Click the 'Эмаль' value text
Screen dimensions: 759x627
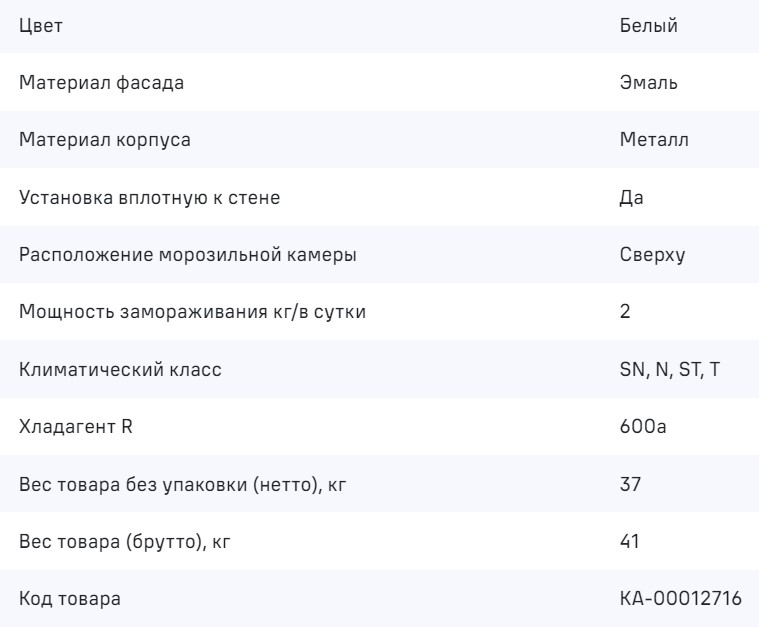pos(649,83)
